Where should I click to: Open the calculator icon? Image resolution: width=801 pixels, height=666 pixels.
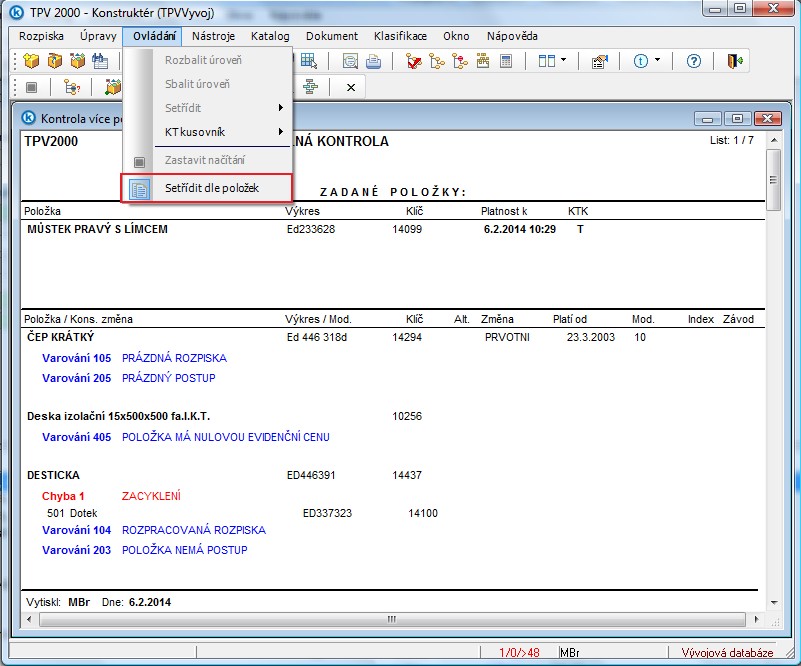(x=506, y=61)
